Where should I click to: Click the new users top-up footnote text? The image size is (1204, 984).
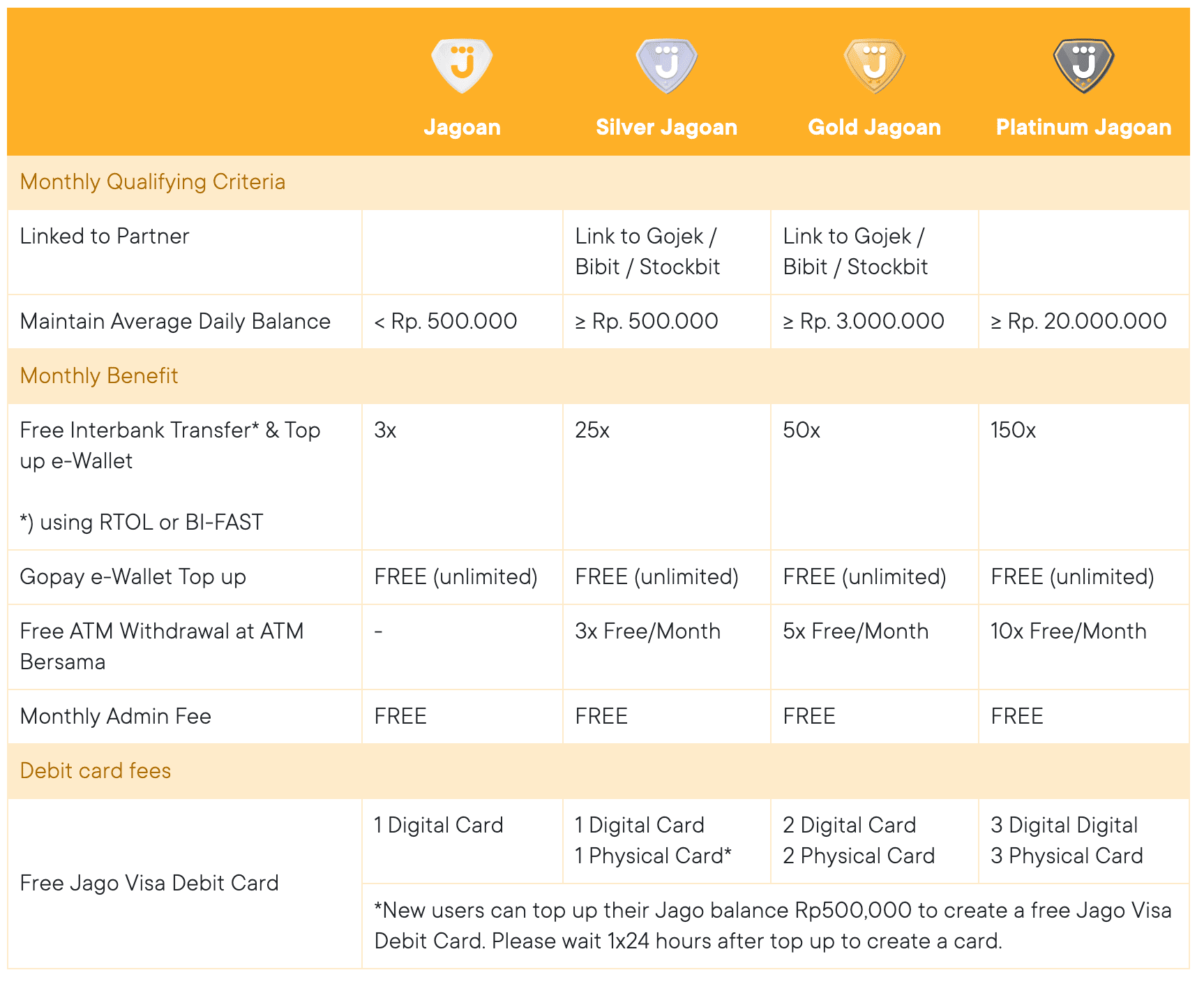773,926
